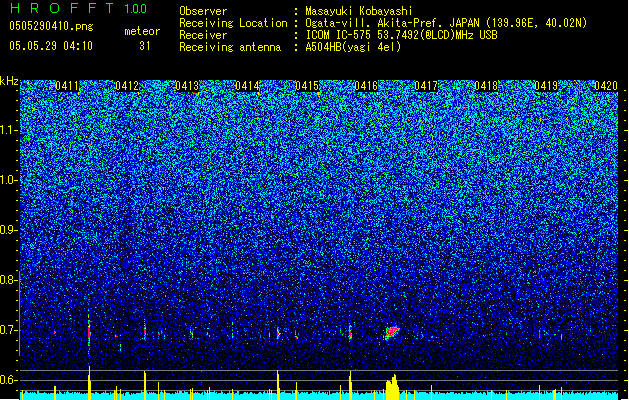Viewport: 629px width, 400px height.
Task: Select the 1.1 frequency axis label
Action: click(x=8, y=130)
